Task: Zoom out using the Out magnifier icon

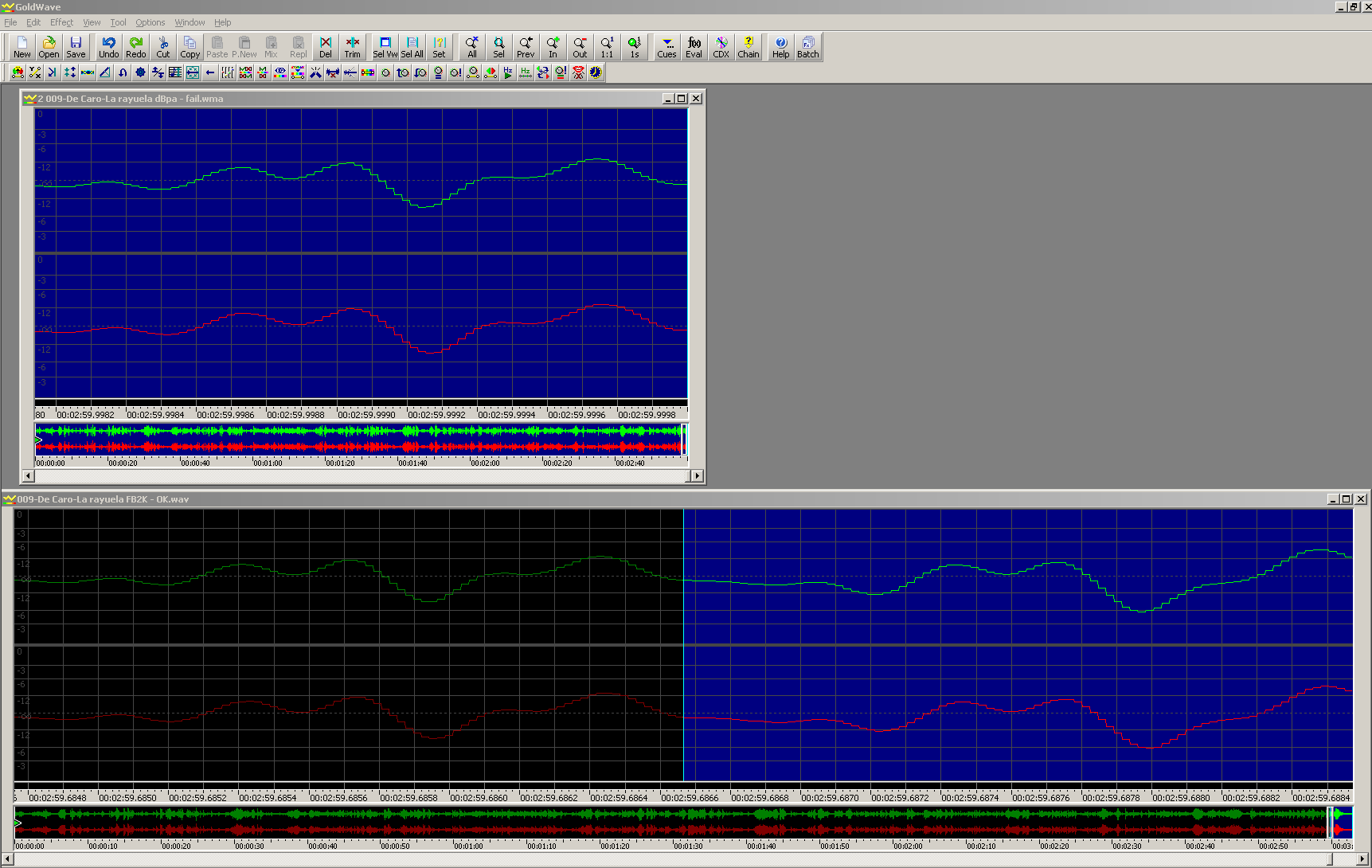Action: tap(580, 47)
